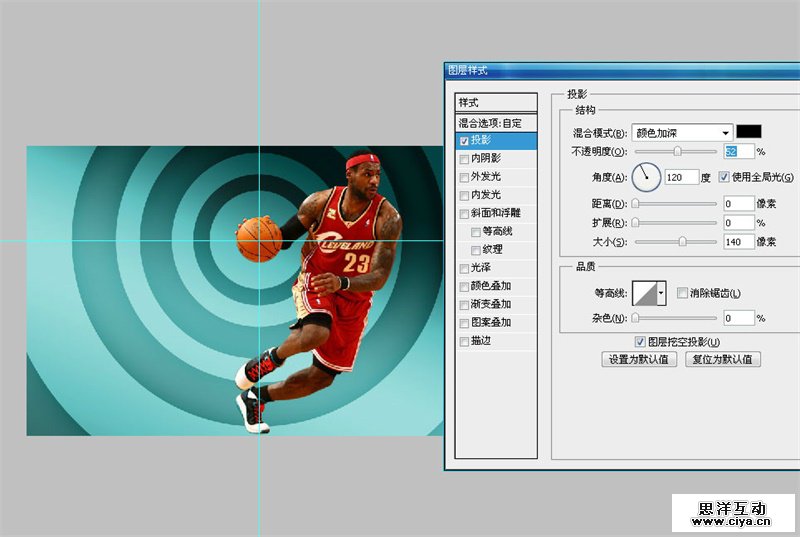
Task: Select Blending Options (混合选项:自定) in the list
Action: coord(496,123)
